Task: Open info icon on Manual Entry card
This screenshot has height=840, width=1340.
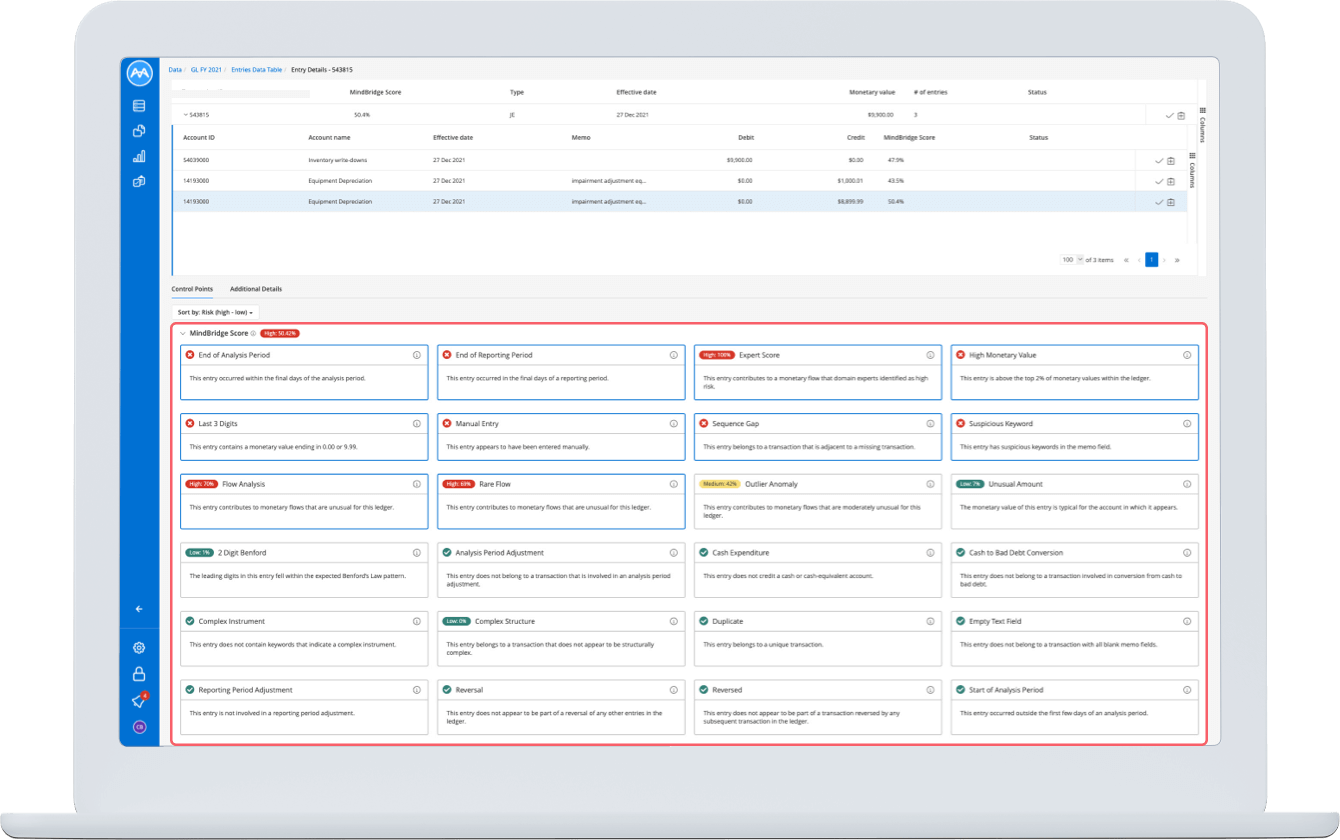Action: point(674,424)
